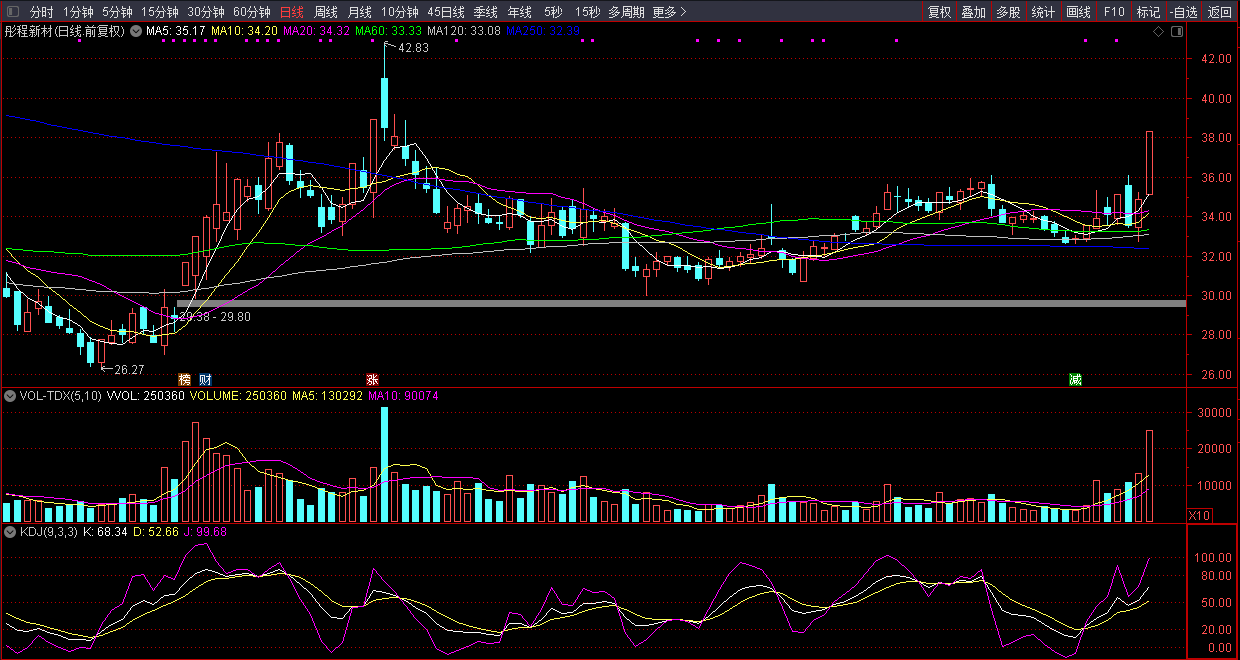Open the VOL-TDX indicator dropdown arrow

click(10, 396)
